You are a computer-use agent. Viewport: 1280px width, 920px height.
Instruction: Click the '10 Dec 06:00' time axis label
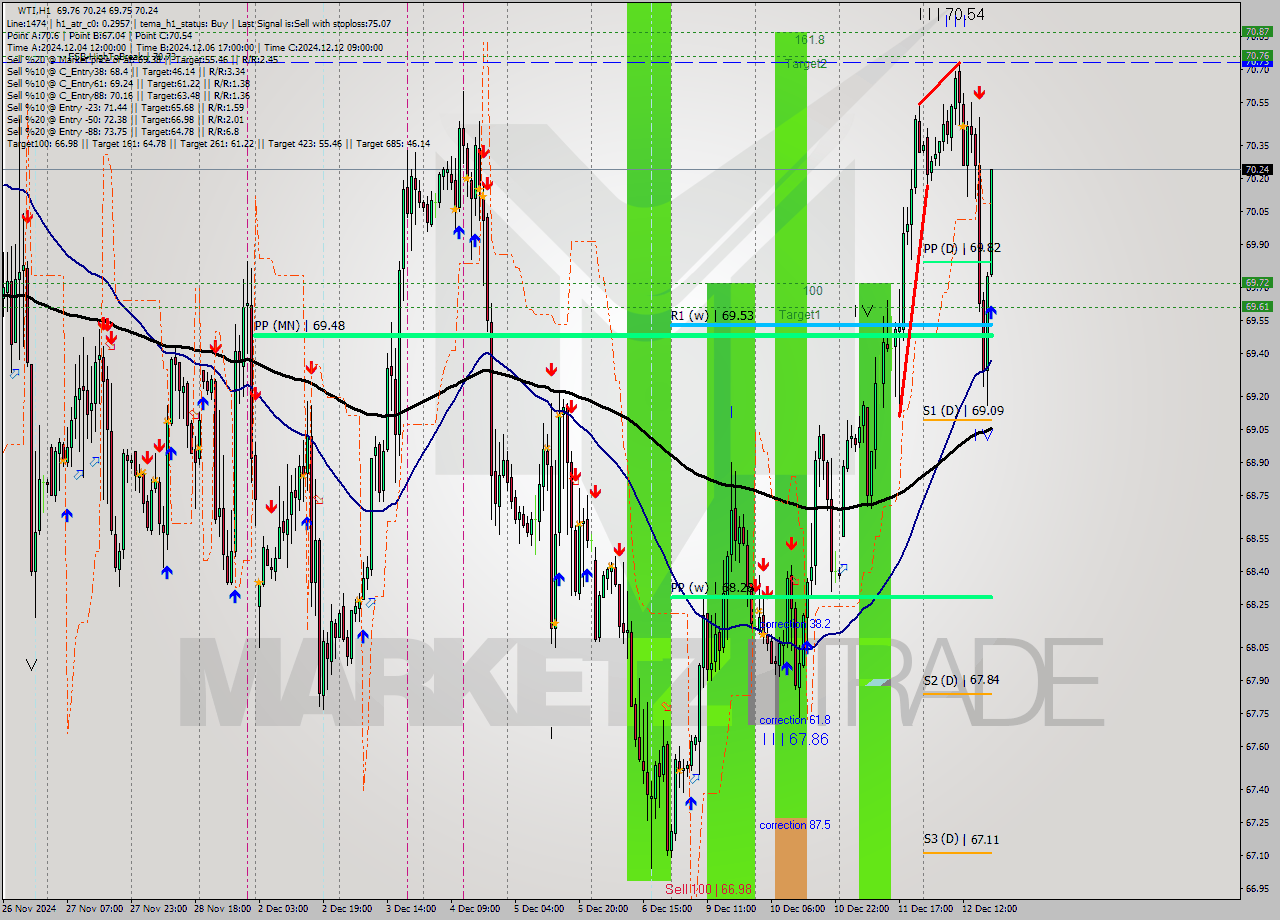(x=797, y=909)
